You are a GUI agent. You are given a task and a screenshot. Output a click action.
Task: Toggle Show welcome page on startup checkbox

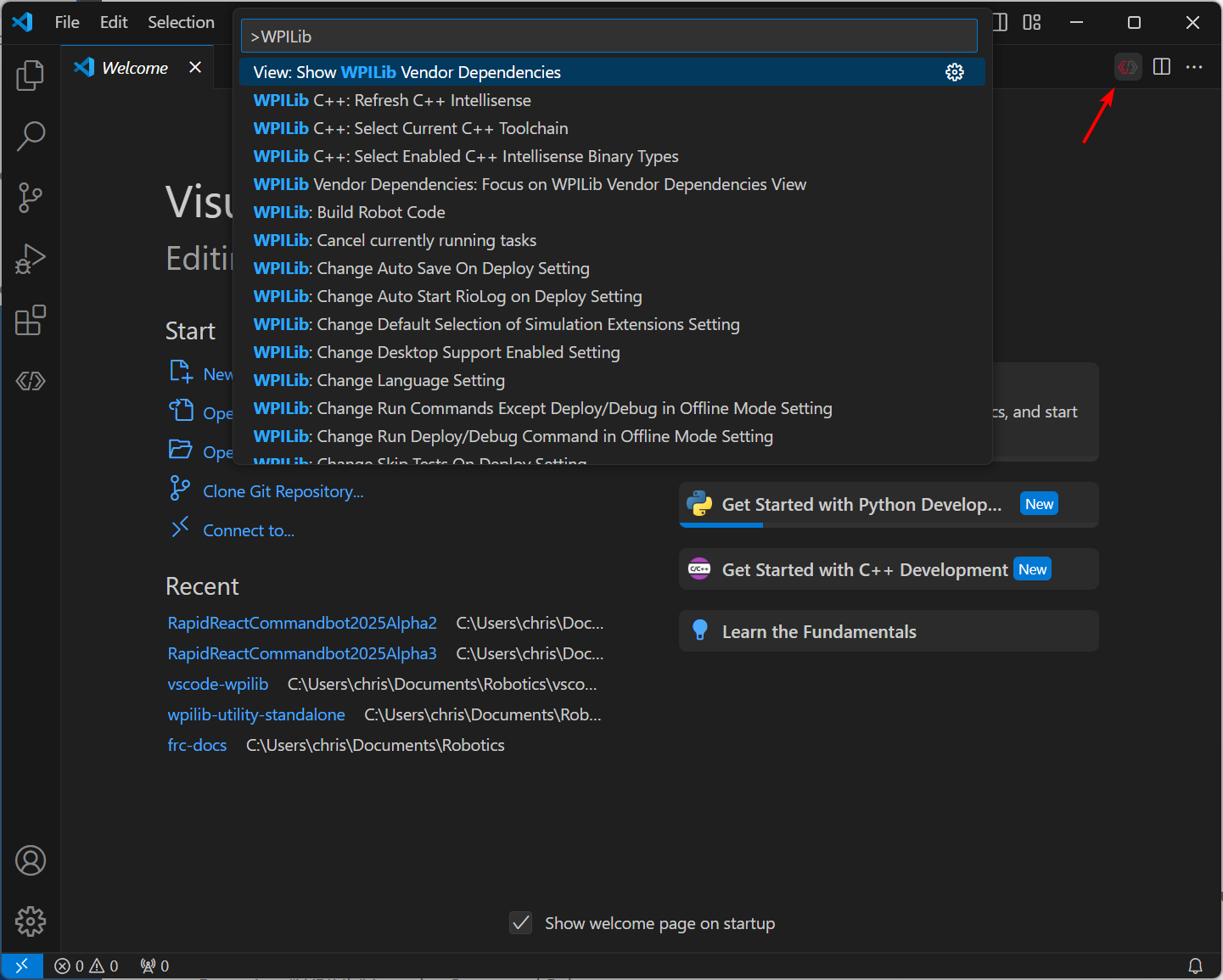coord(521,923)
